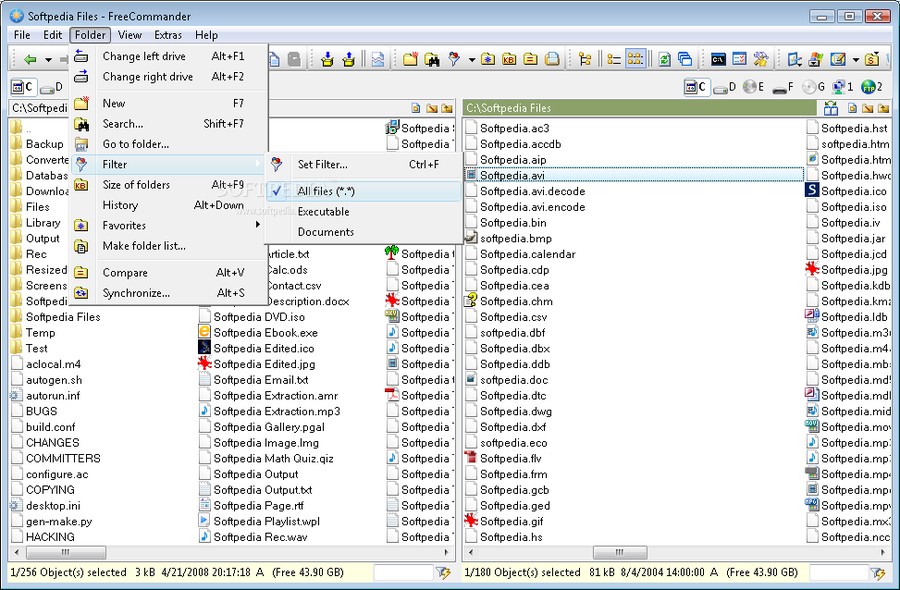Select disc drive G in the right panel
The image size is (900, 590).
click(813, 87)
